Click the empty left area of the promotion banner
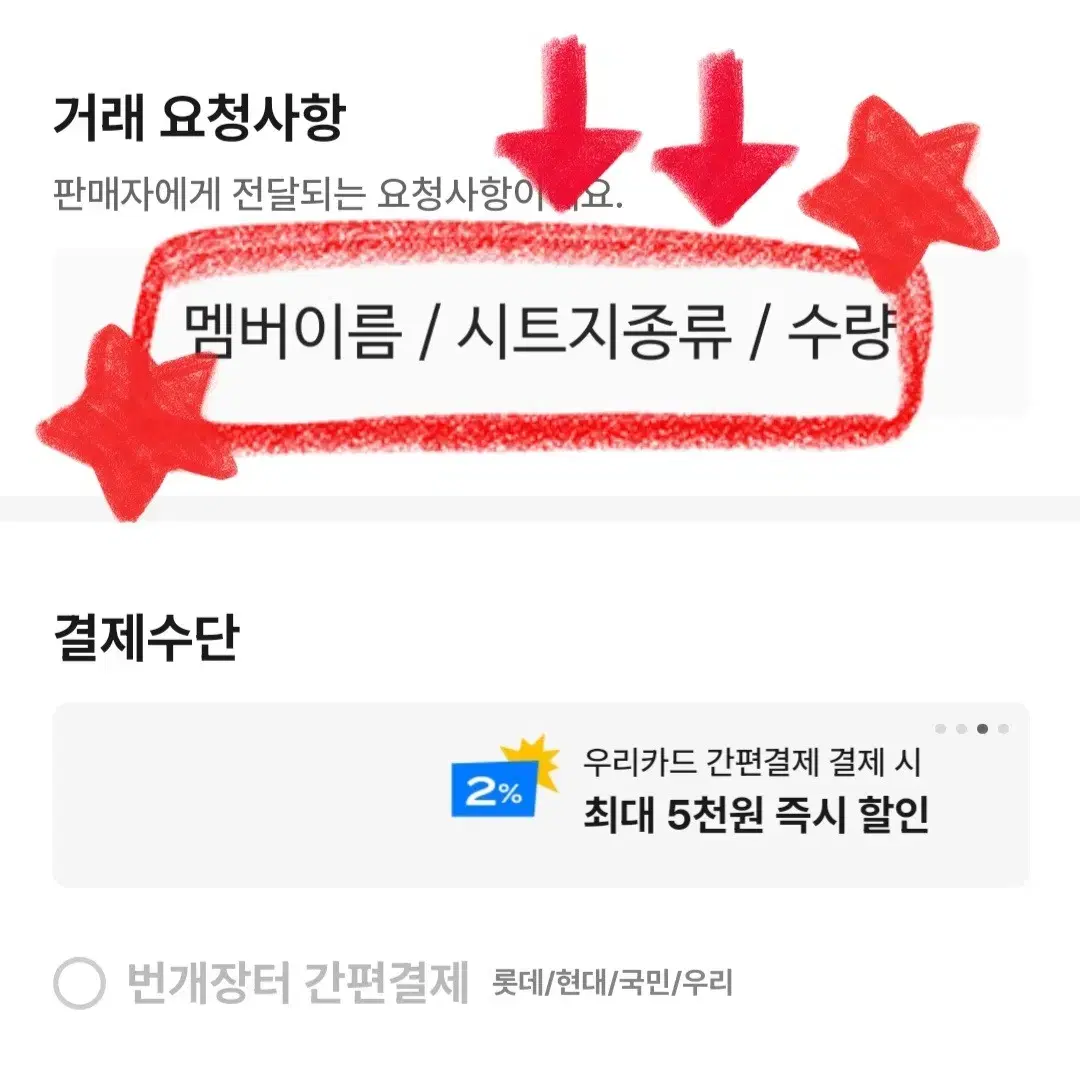 pyautogui.click(x=248, y=795)
